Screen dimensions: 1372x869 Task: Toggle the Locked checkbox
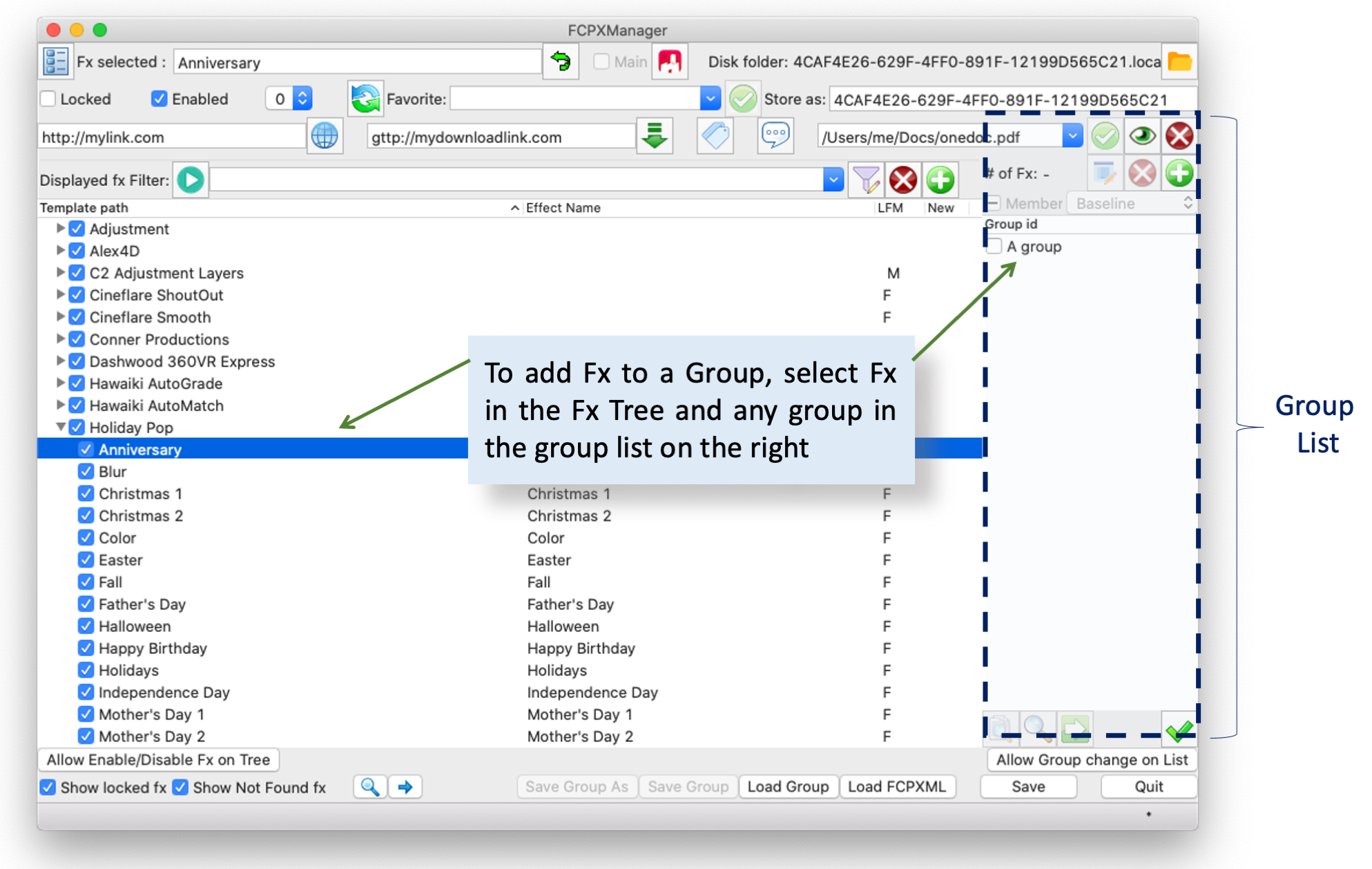(x=48, y=99)
